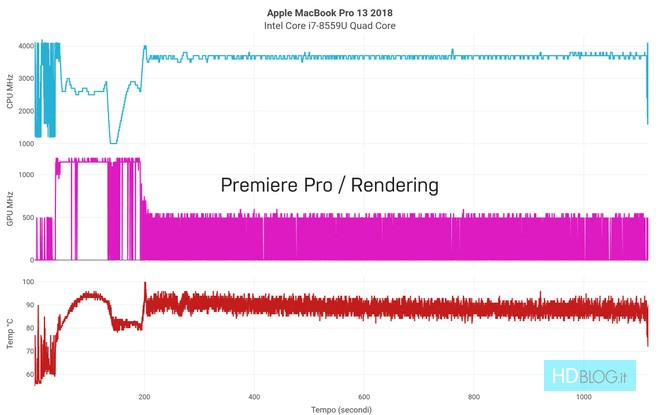This screenshot has height=415, width=660.
Task: Click the blue CPU frequency line
Action: coord(400,57)
